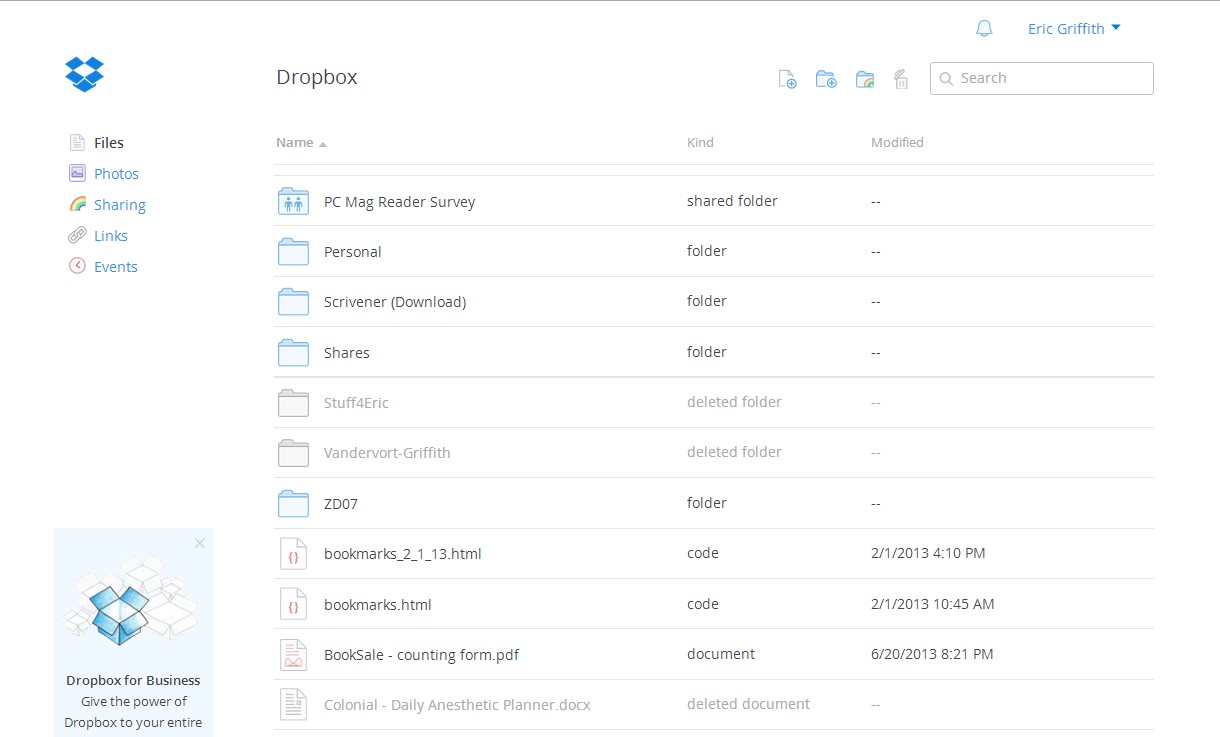Close the Dropbox for Business promo
The height and width of the screenshot is (737, 1220).
(x=200, y=543)
